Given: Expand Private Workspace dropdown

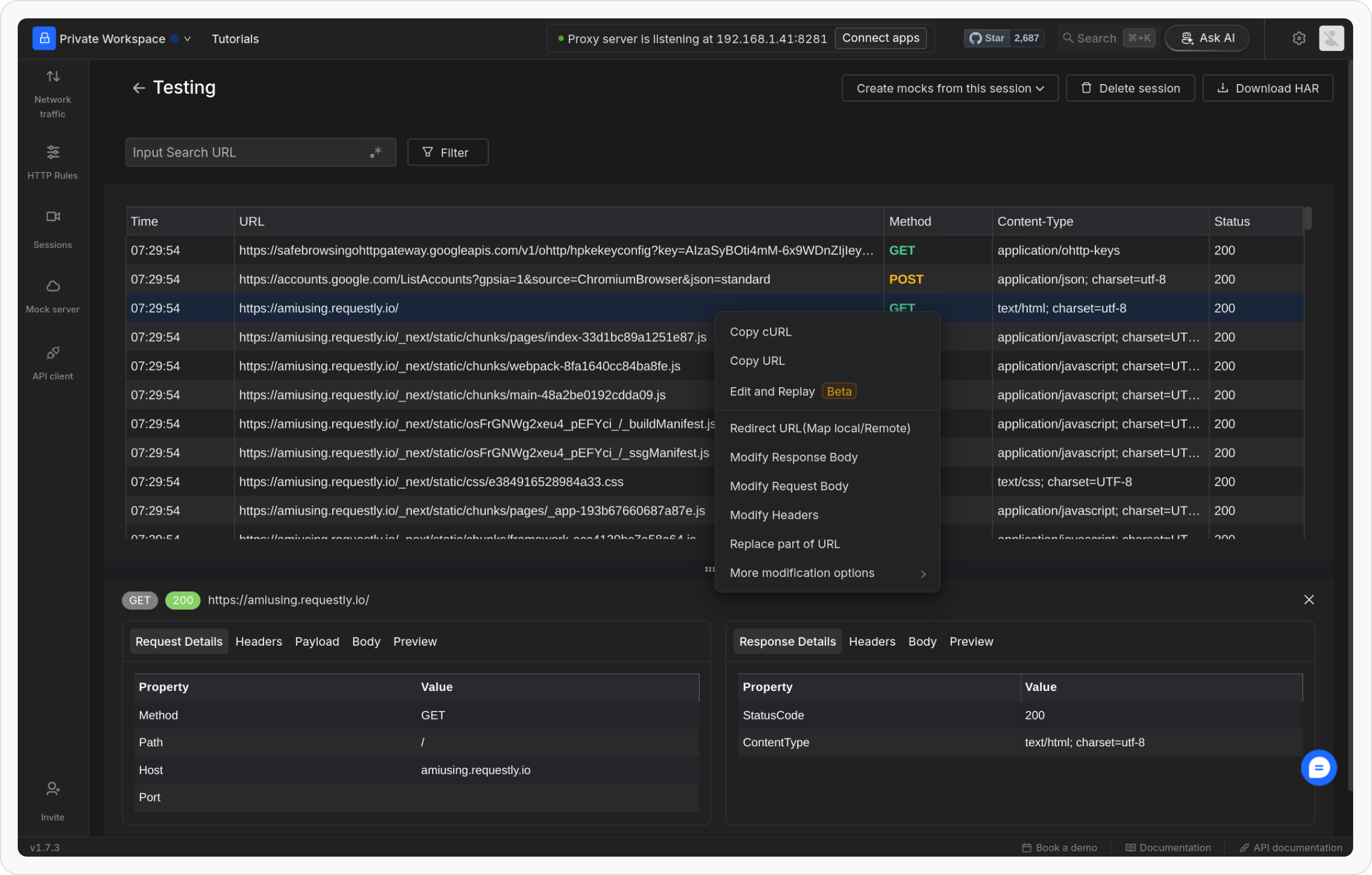Looking at the screenshot, I should pos(188,39).
